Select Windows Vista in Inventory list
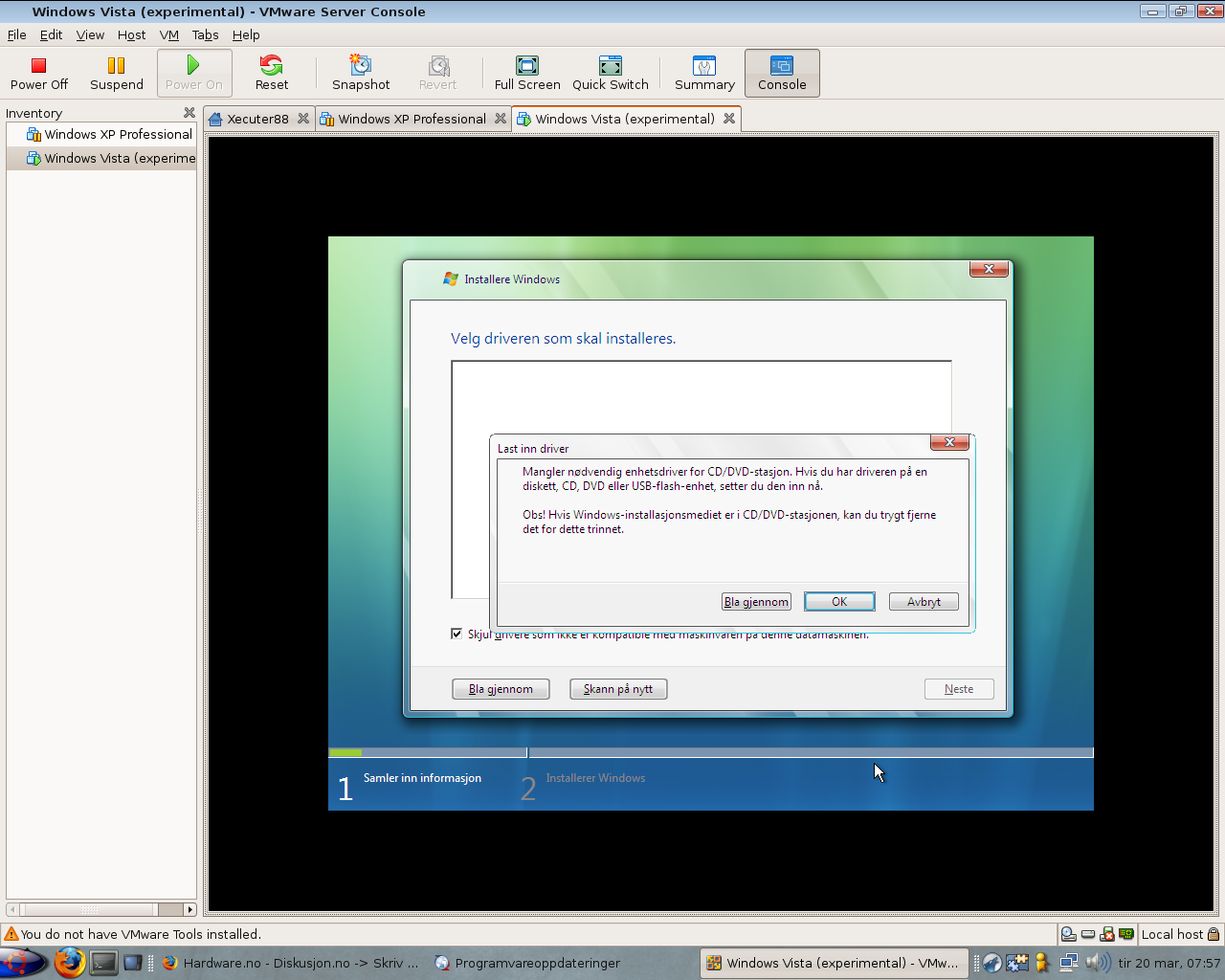This screenshot has height=980, width=1225. pos(101,159)
